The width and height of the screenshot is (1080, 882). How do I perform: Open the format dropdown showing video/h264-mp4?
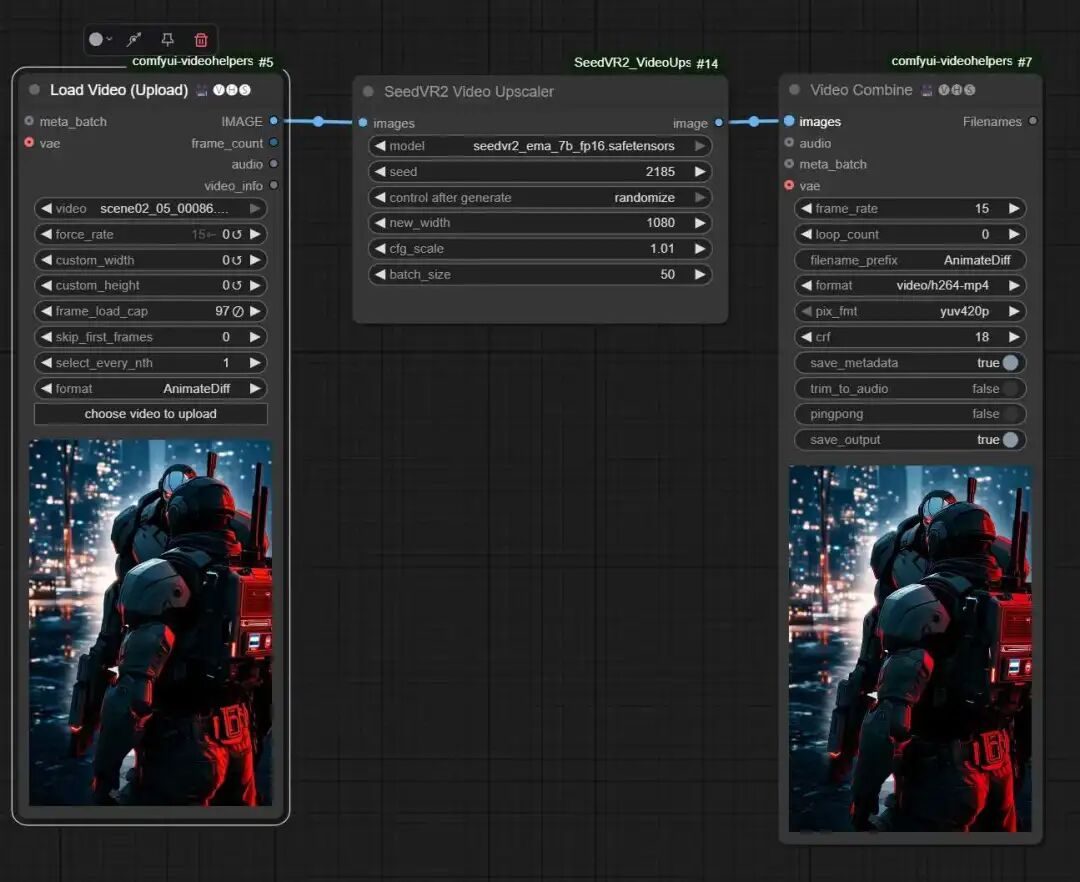point(910,286)
